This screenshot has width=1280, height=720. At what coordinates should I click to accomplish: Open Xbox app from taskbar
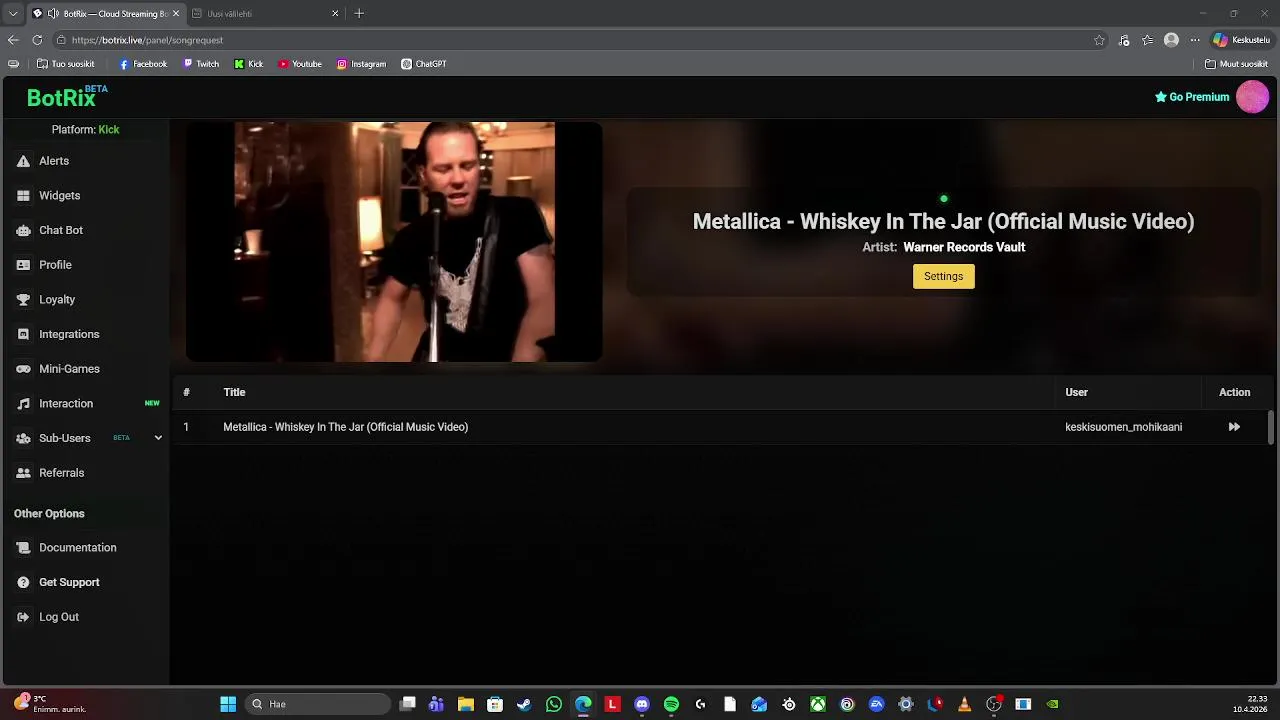[x=818, y=704]
